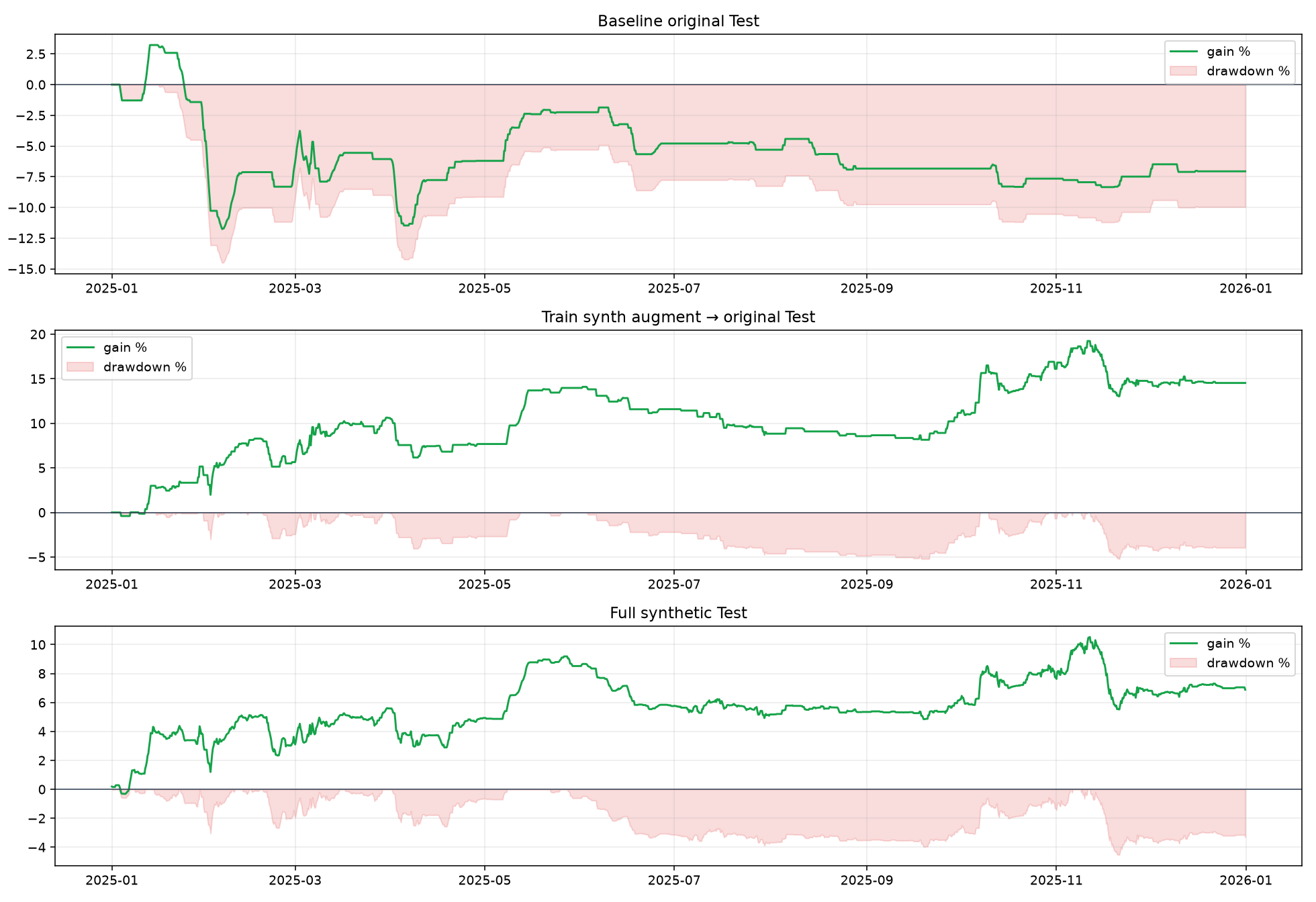Click green gain line swatch in Full synthetic legend

1183,644
